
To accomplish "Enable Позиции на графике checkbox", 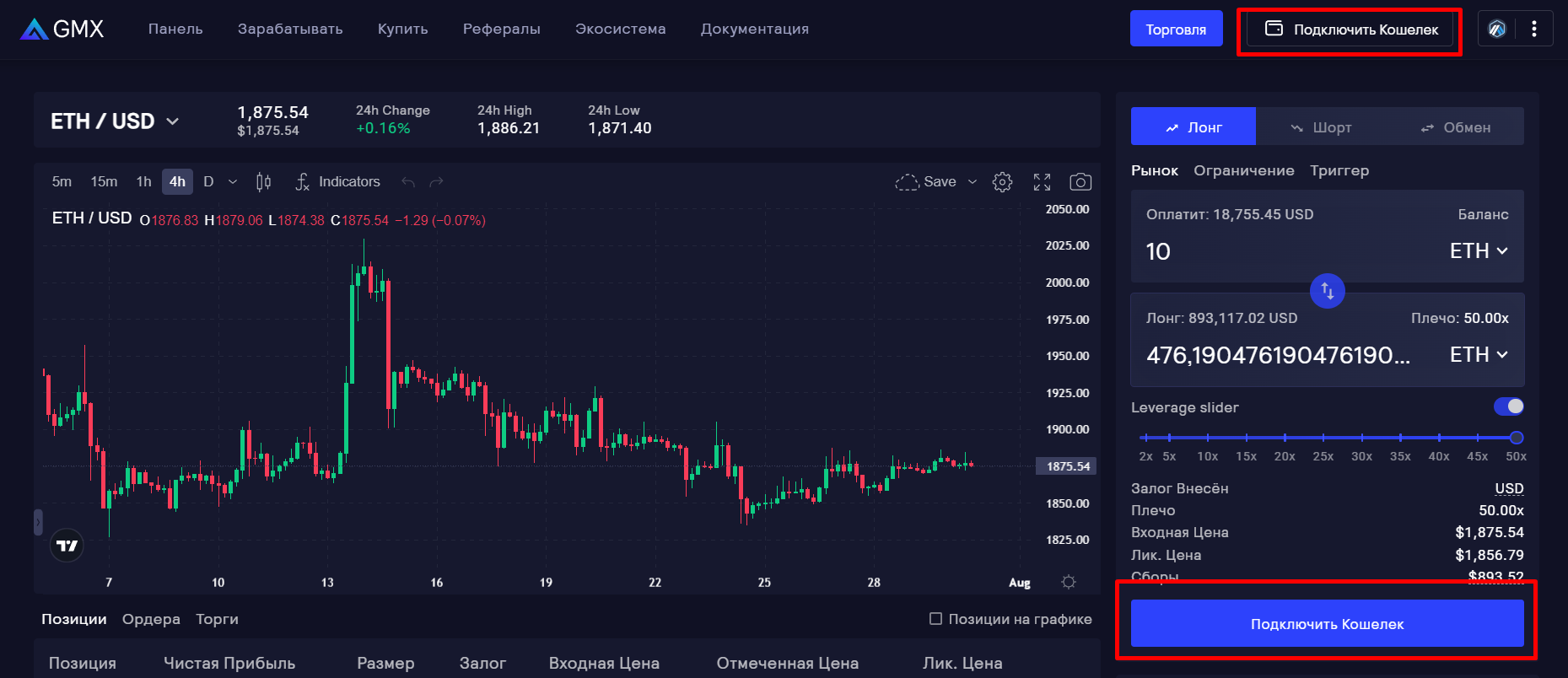I will pos(935,619).
